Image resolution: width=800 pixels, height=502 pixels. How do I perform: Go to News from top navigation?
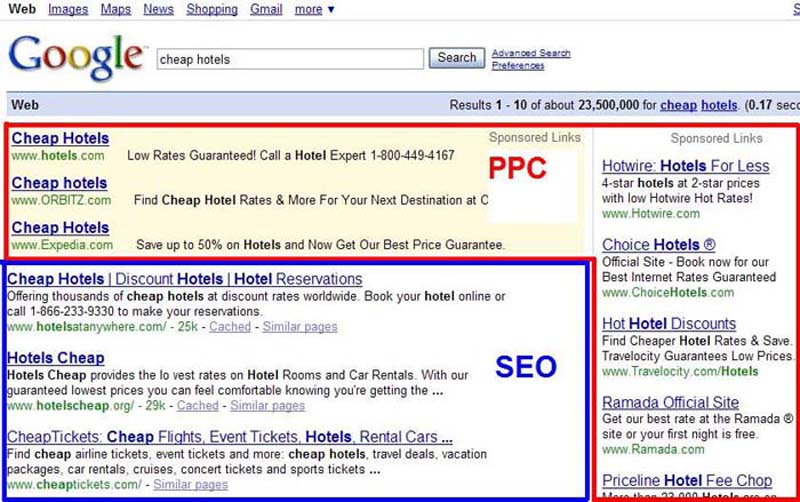click(158, 9)
